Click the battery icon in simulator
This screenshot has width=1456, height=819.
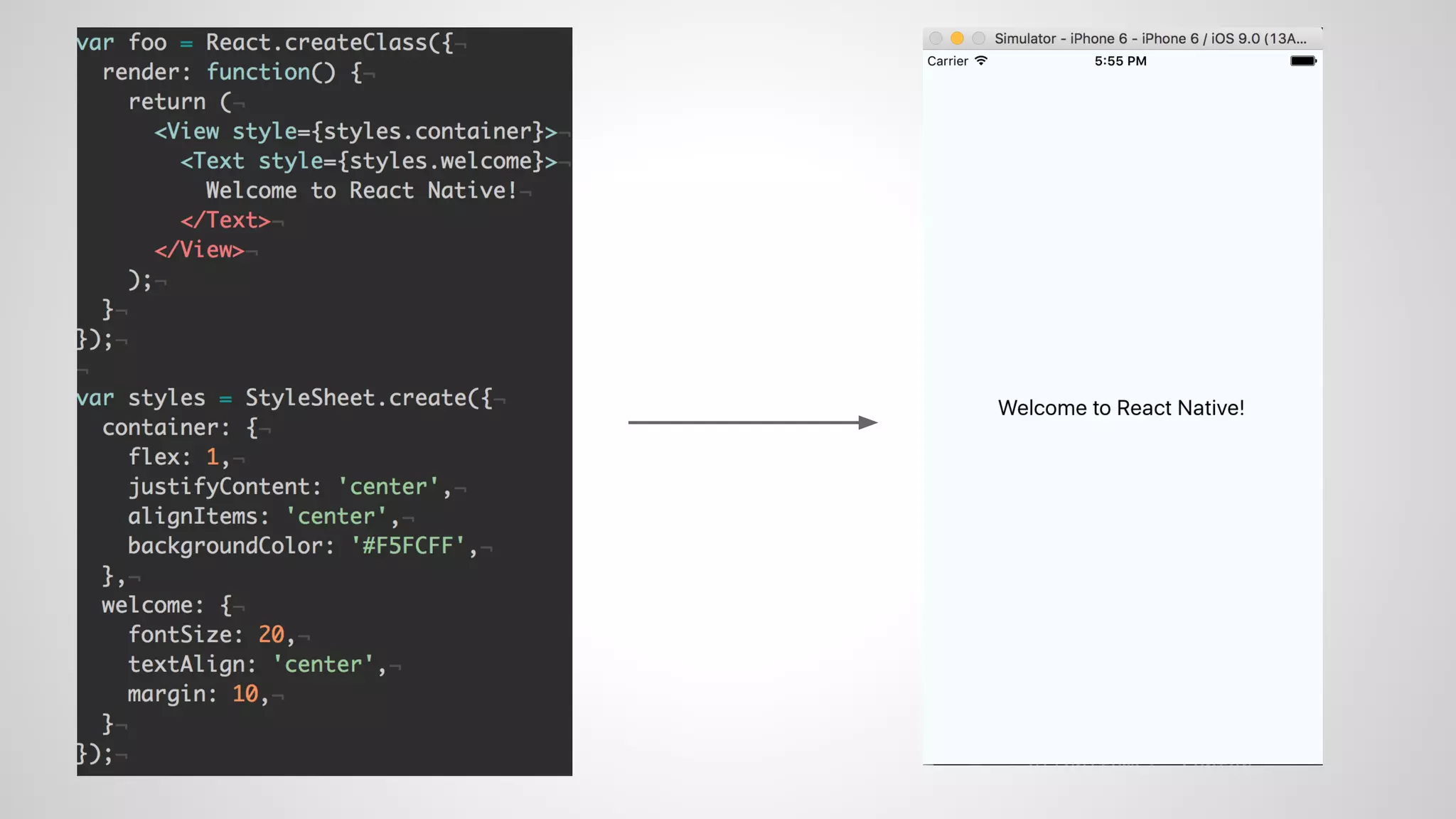[x=1303, y=61]
